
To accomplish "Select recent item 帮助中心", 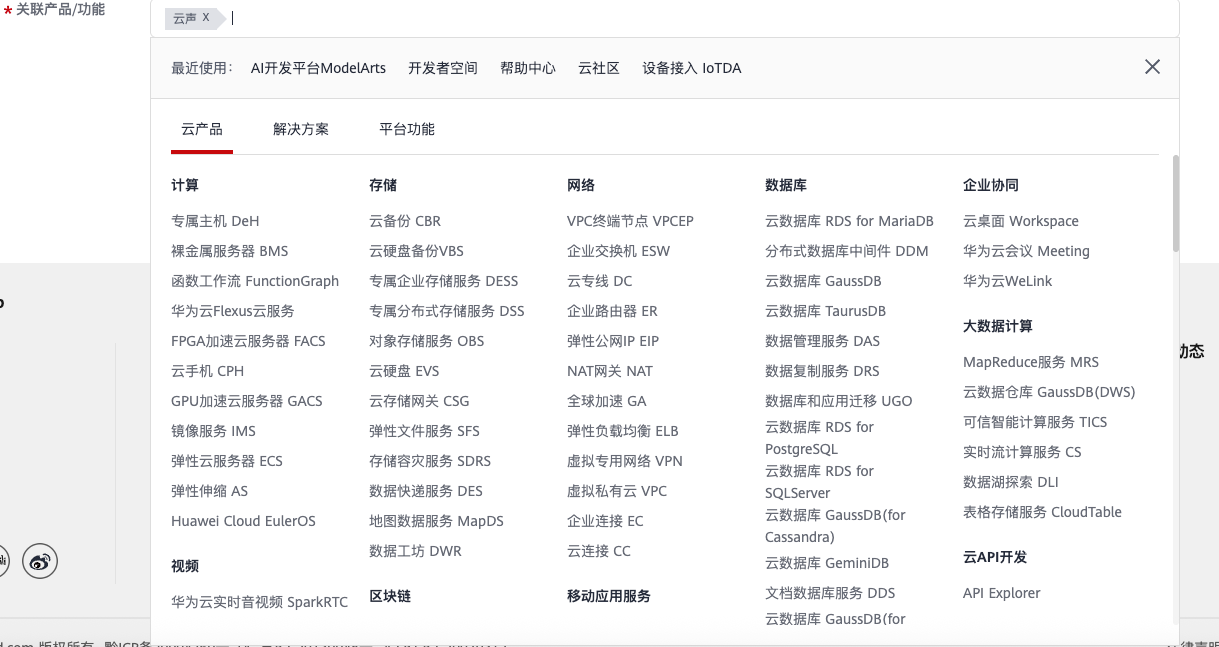I will (528, 68).
